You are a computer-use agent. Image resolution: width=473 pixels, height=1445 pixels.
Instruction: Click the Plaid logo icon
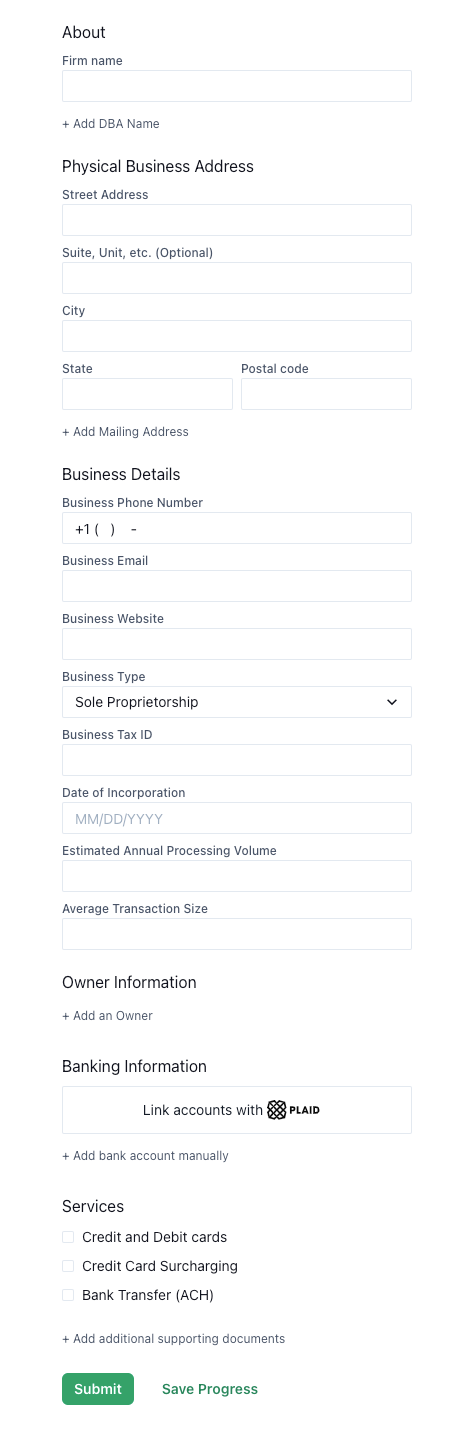point(277,1110)
